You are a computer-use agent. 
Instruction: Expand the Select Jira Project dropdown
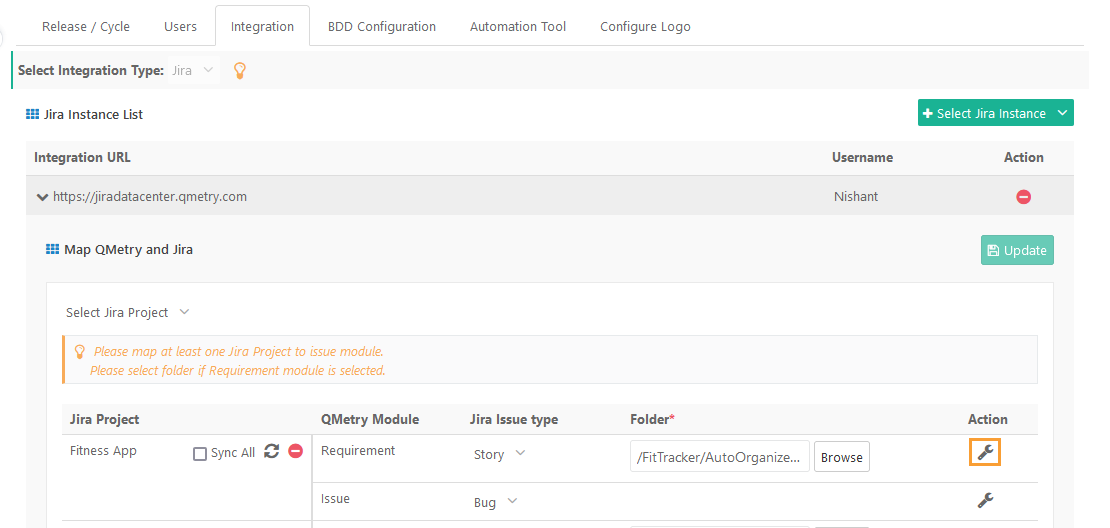127,313
